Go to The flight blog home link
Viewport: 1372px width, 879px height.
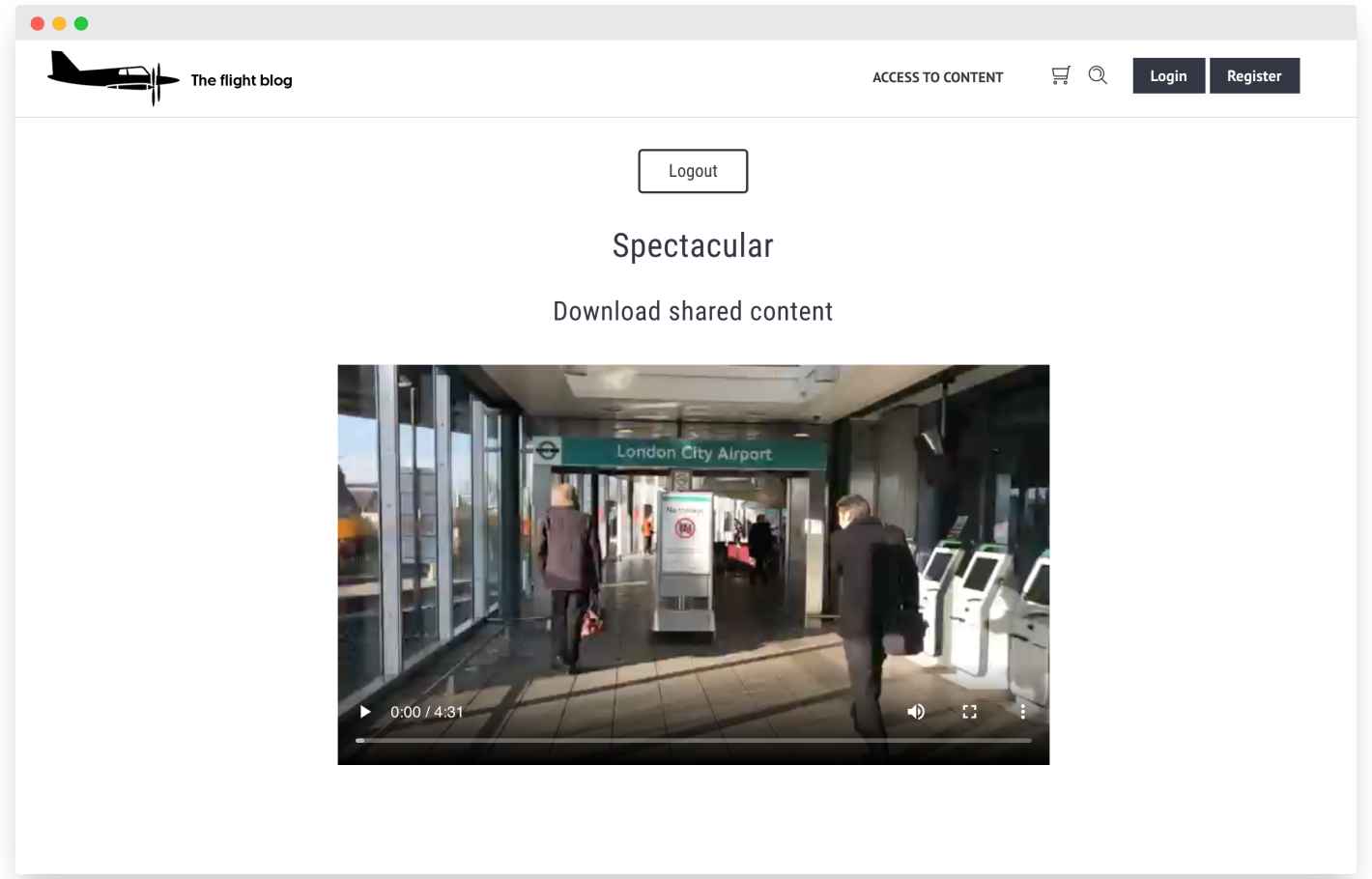(242, 80)
